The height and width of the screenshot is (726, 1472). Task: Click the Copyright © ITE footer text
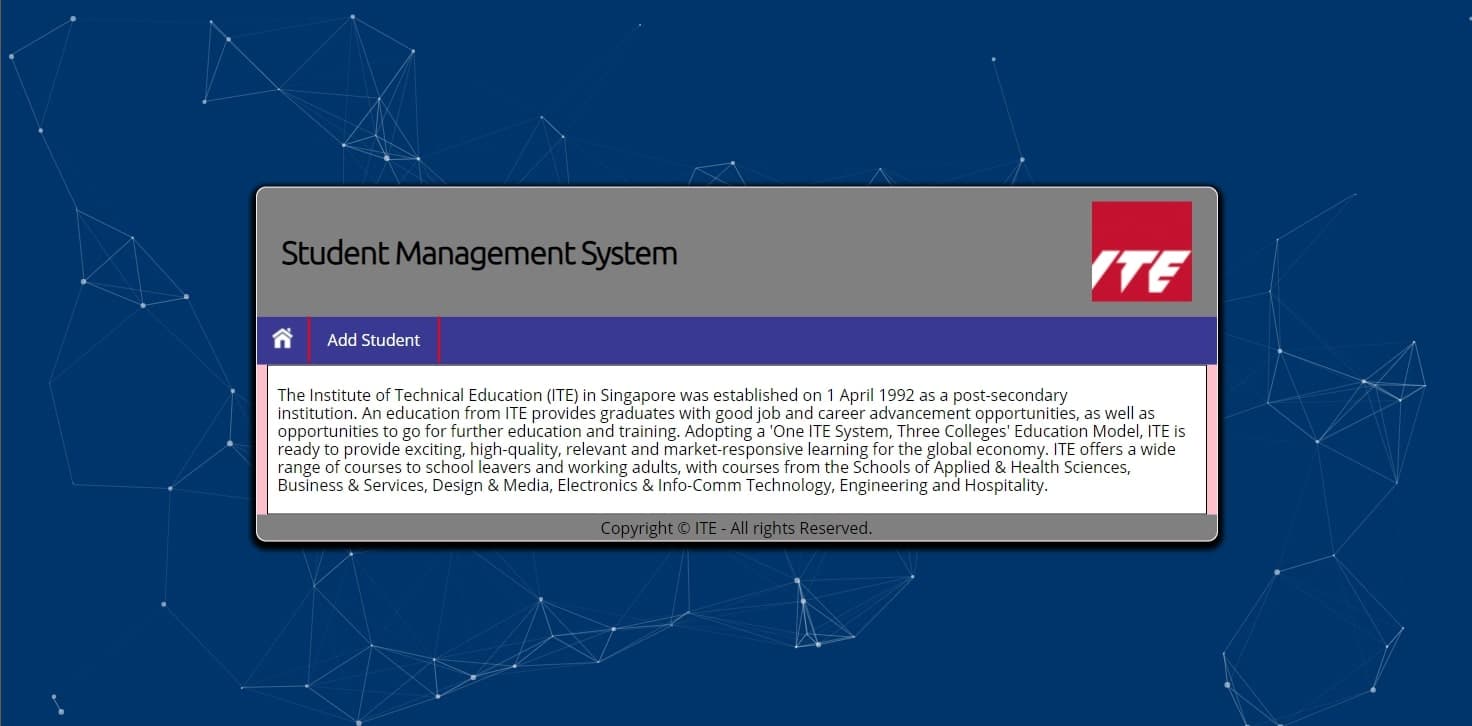click(x=736, y=528)
